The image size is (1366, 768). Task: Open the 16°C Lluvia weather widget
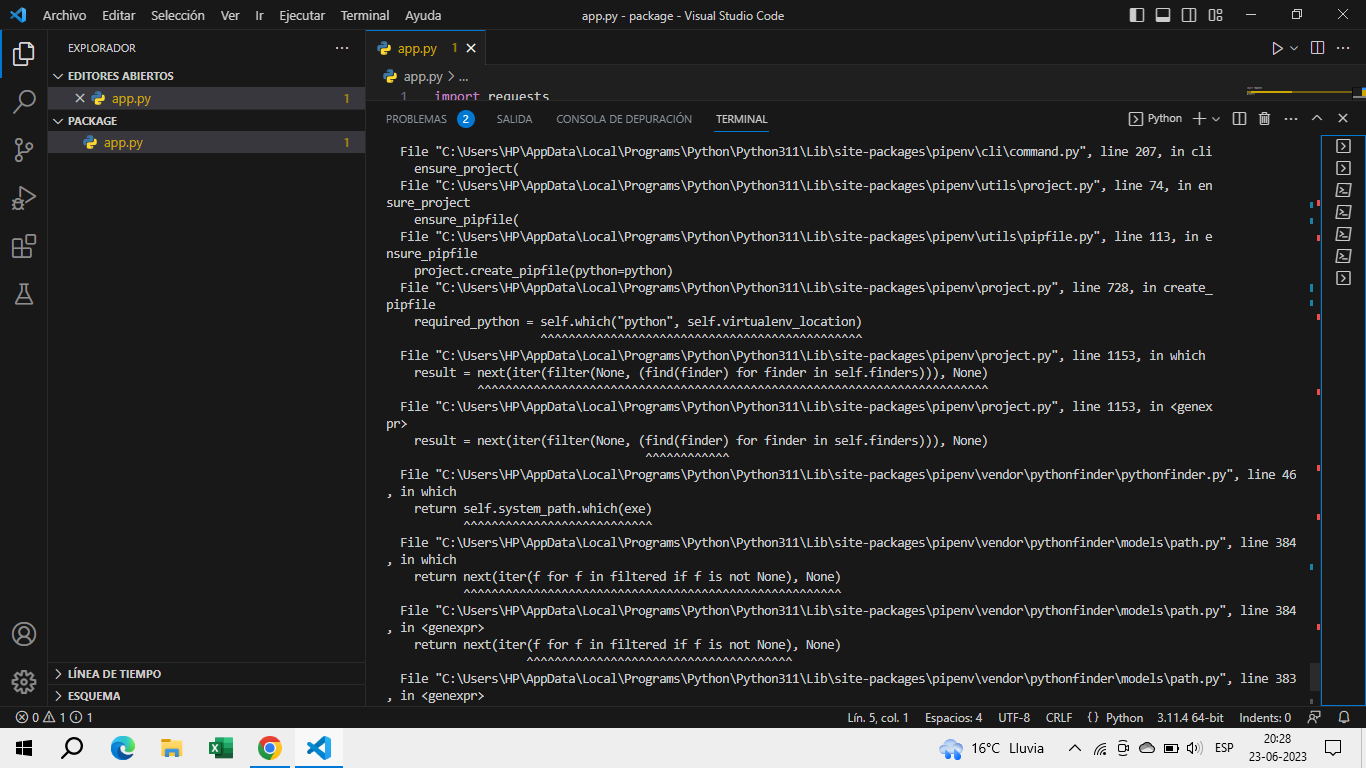[x=992, y=748]
